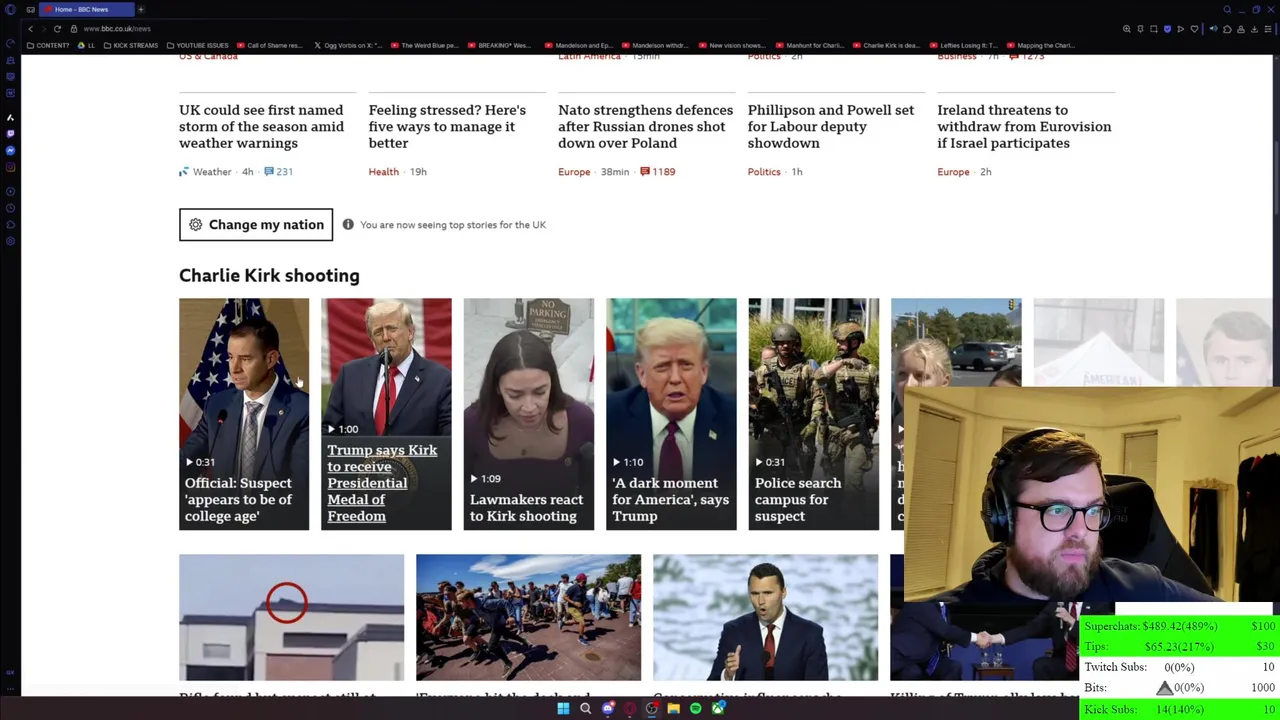
Task: Open the Ogg Vorbis on X bookmark
Action: pos(348,45)
